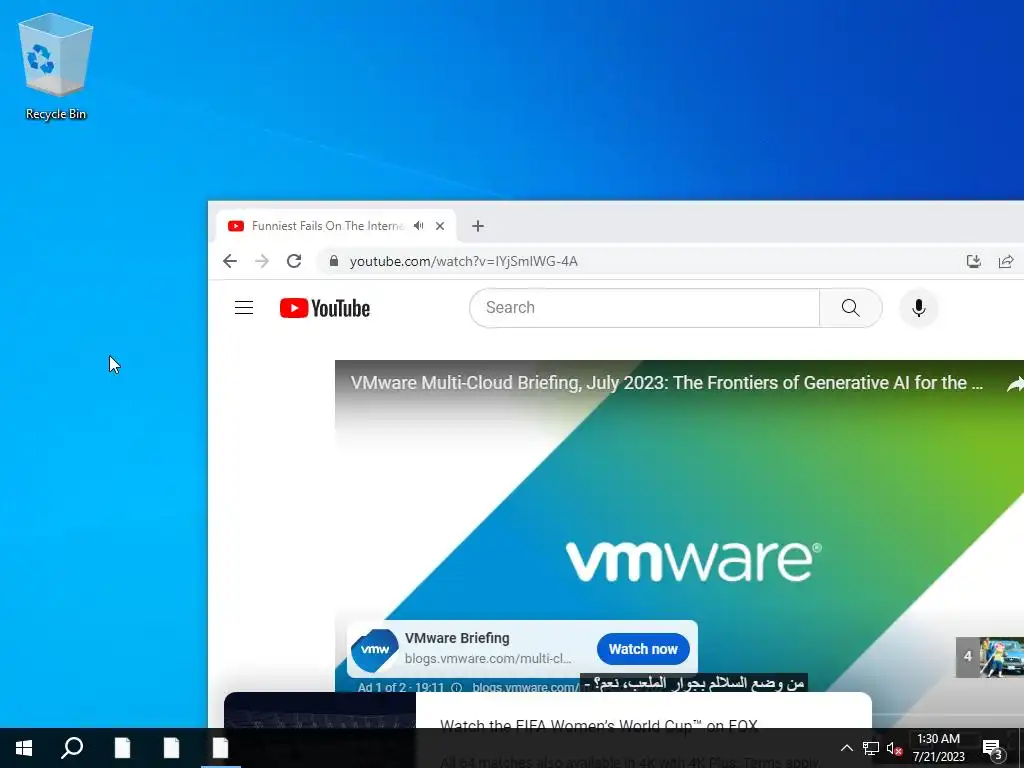Click the Watch now ad button
Viewport: 1024px width, 768px height.
(643, 649)
